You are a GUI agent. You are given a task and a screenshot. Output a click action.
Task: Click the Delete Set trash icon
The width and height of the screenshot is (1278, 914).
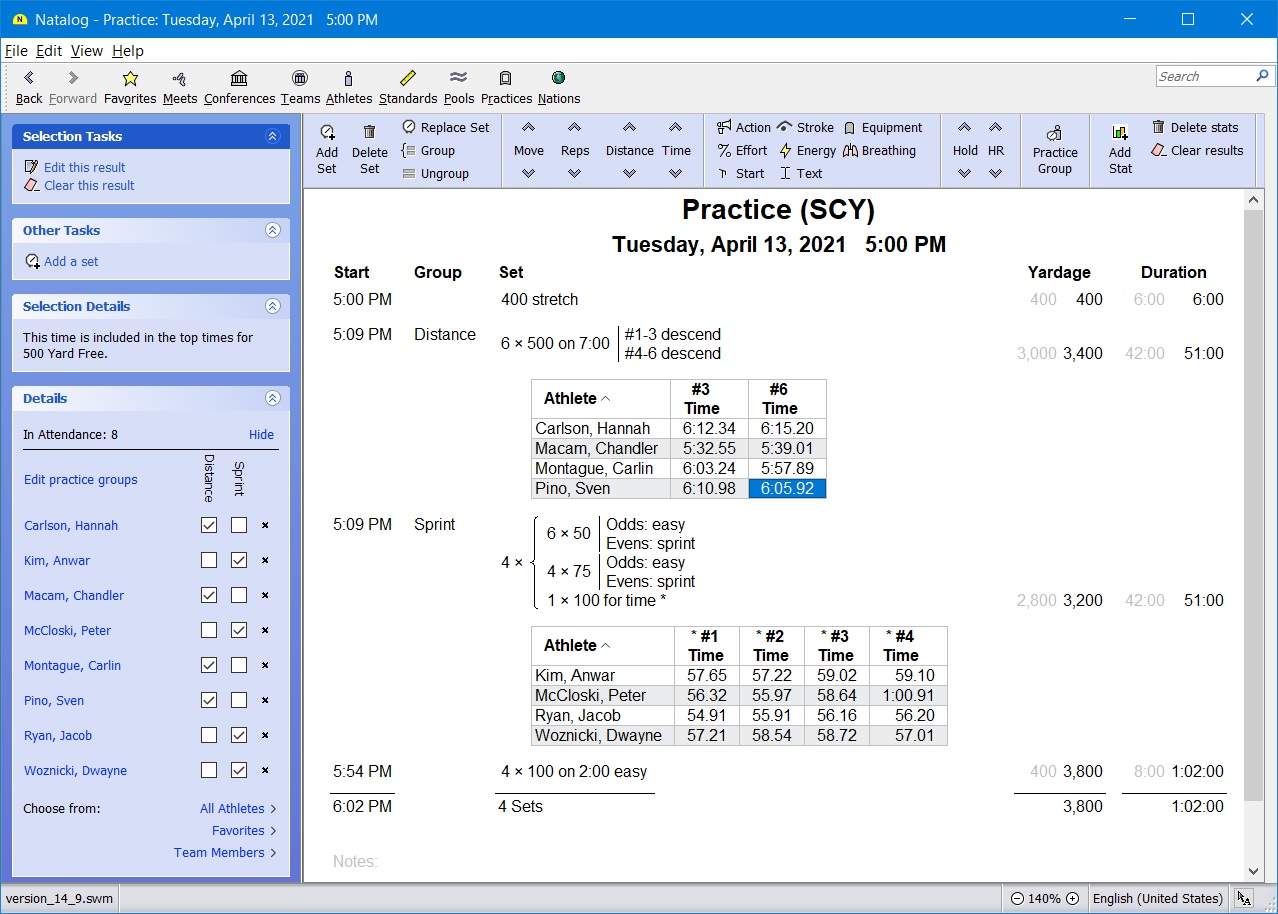[369, 150]
